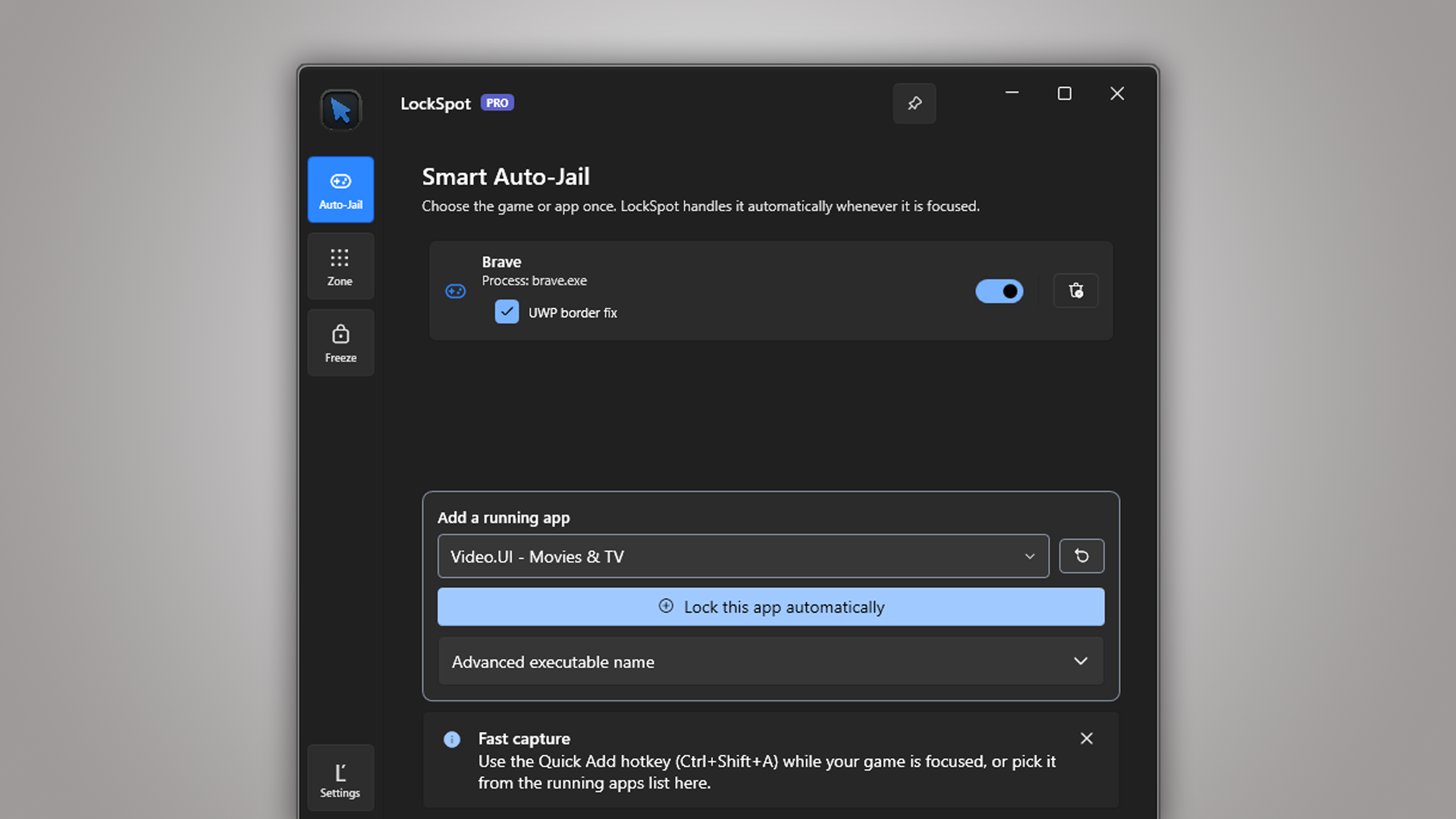This screenshot has height=819, width=1456.
Task: Click the PRO badge next to LockSpot
Action: 497,103
